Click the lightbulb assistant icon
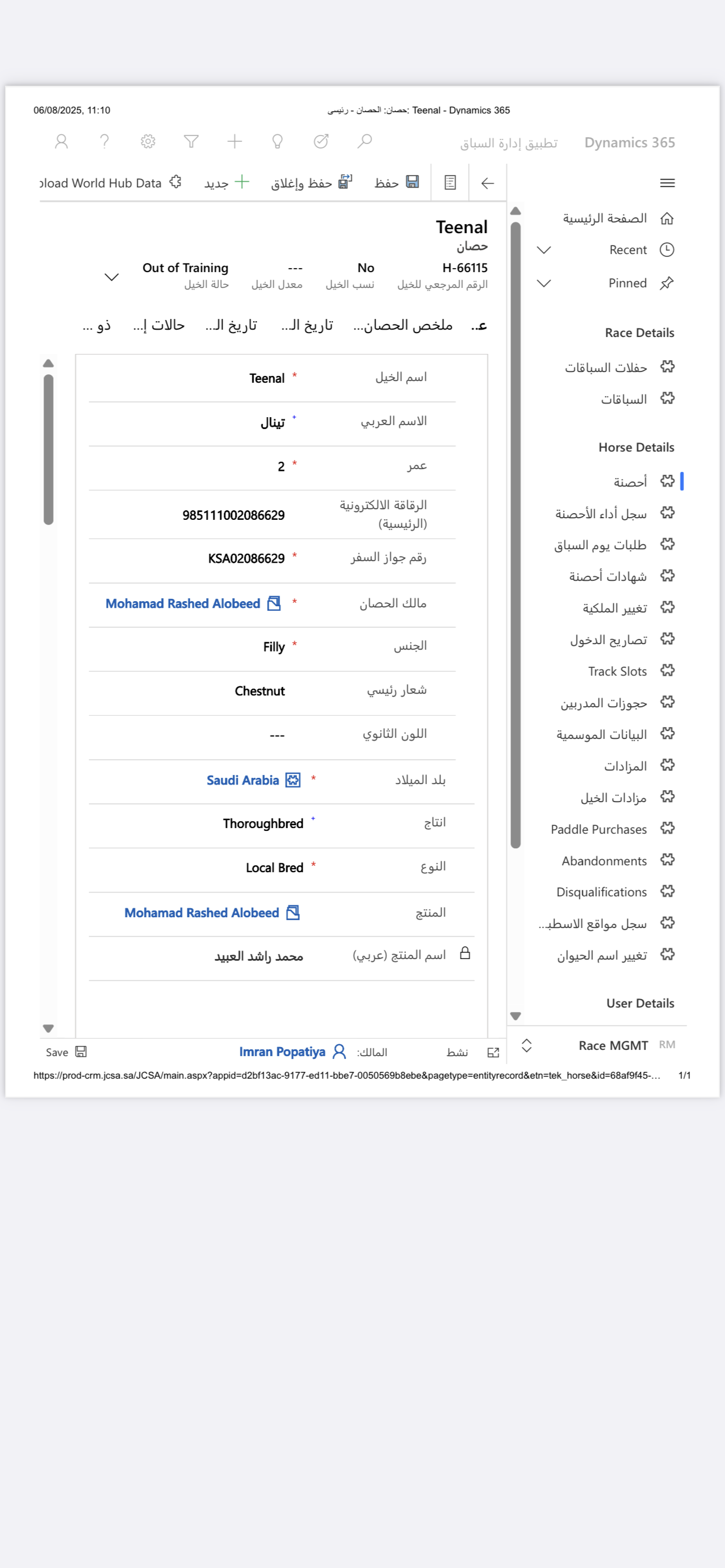The width and height of the screenshot is (725, 1568). (x=278, y=142)
